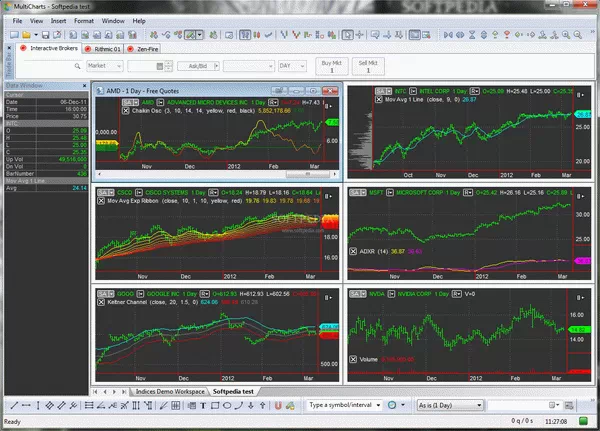Select the Ellipse drawing tool
This screenshot has height=431, width=600.
[227, 405]
